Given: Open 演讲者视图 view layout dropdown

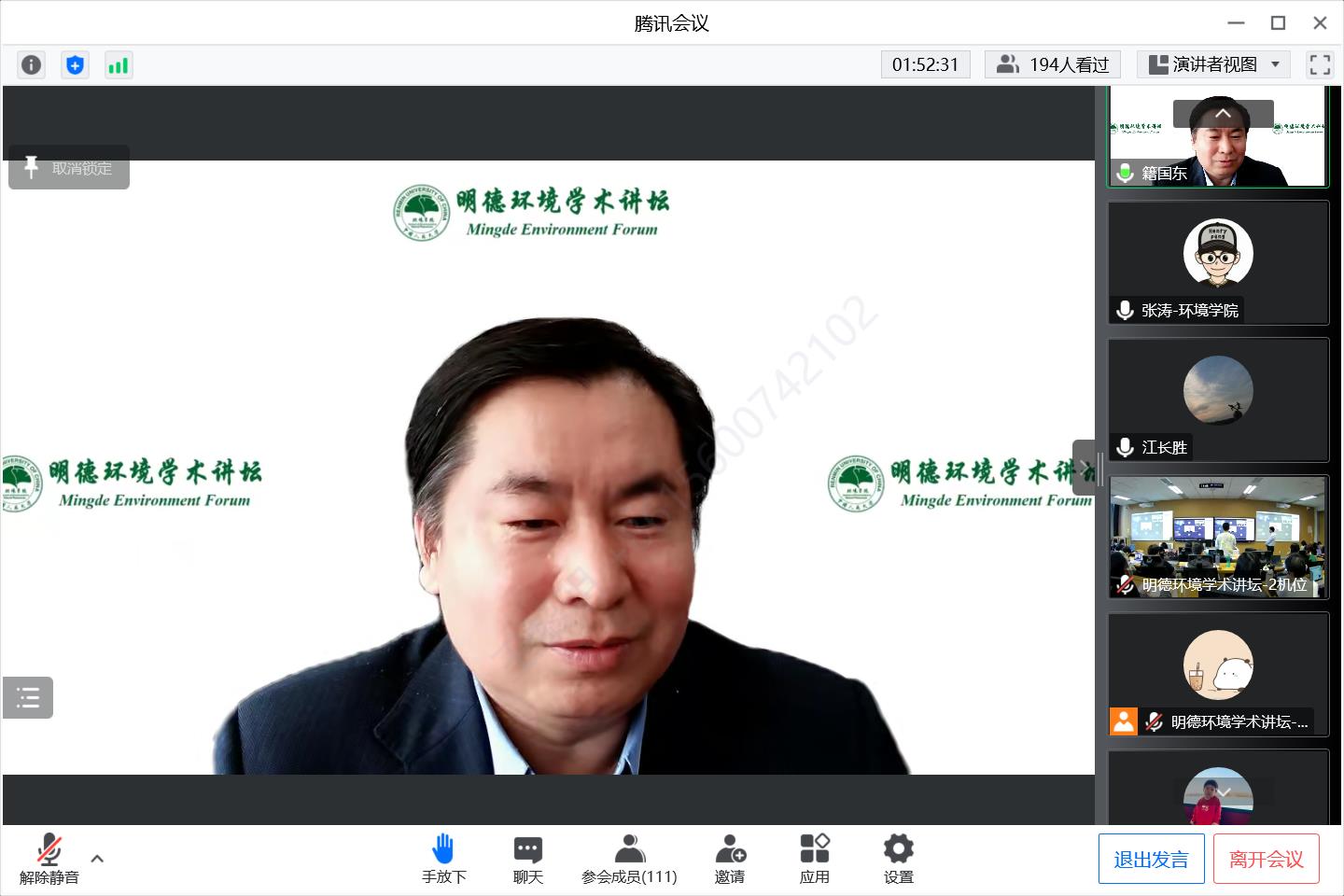Looking at the screenshot, I should [1213, 64].
